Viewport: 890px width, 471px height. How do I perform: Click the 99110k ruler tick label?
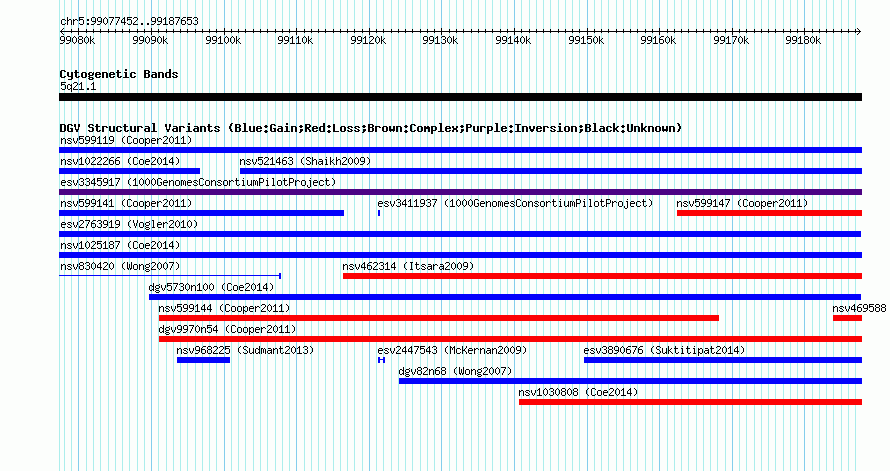(295, 40)
